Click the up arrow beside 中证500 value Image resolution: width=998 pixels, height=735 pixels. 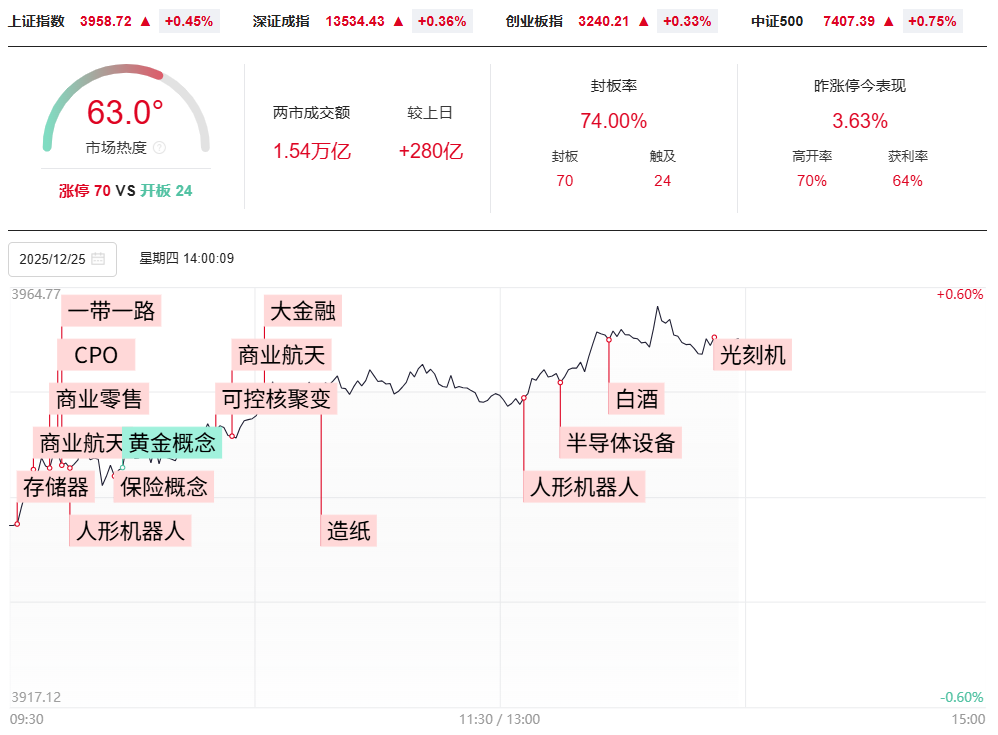pos(890,20)
